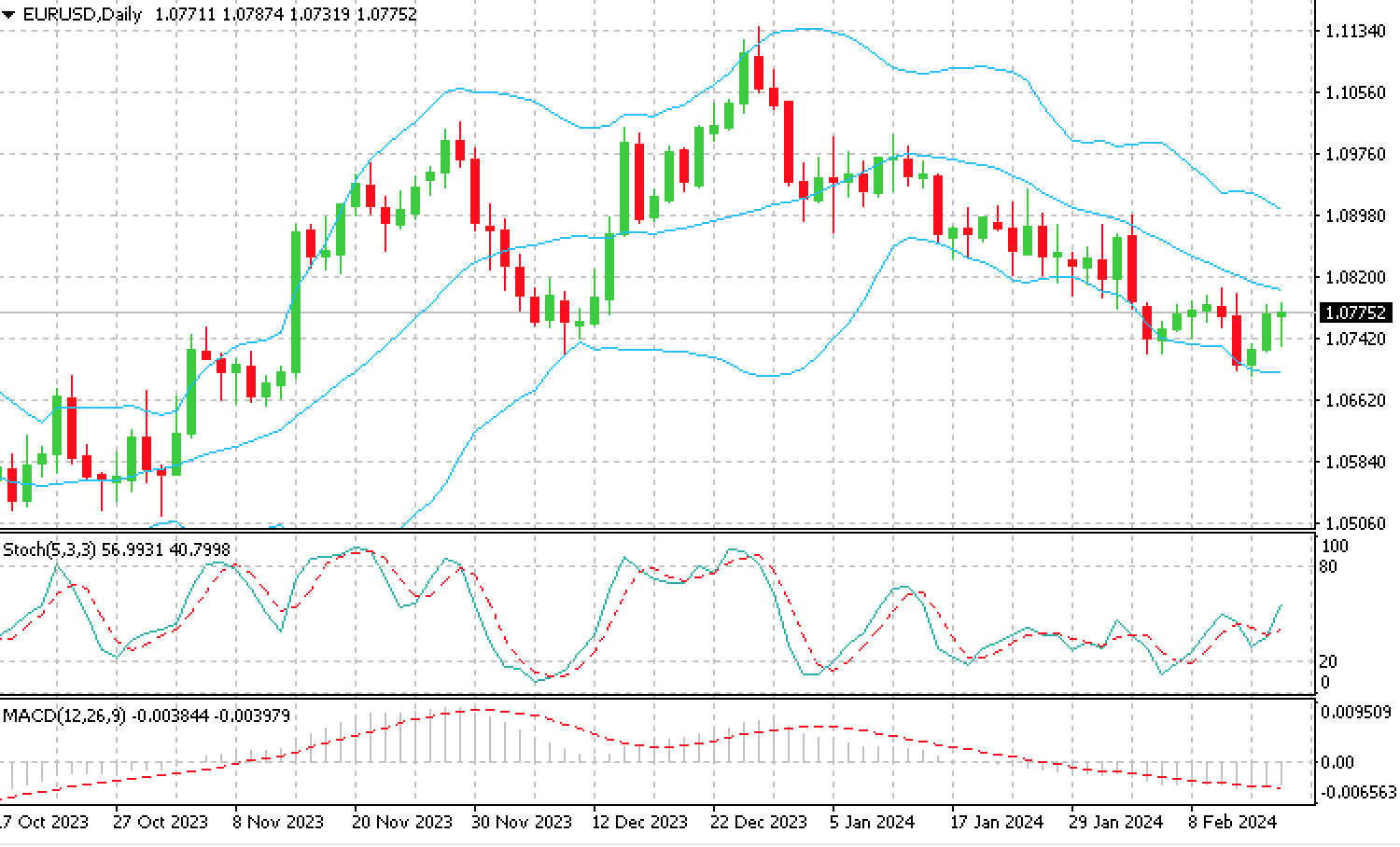The image size is (1400, 847).
Task: Select the 8 Feb 2024 date label
Action: pyautogui.click(x=1233, y=822)
